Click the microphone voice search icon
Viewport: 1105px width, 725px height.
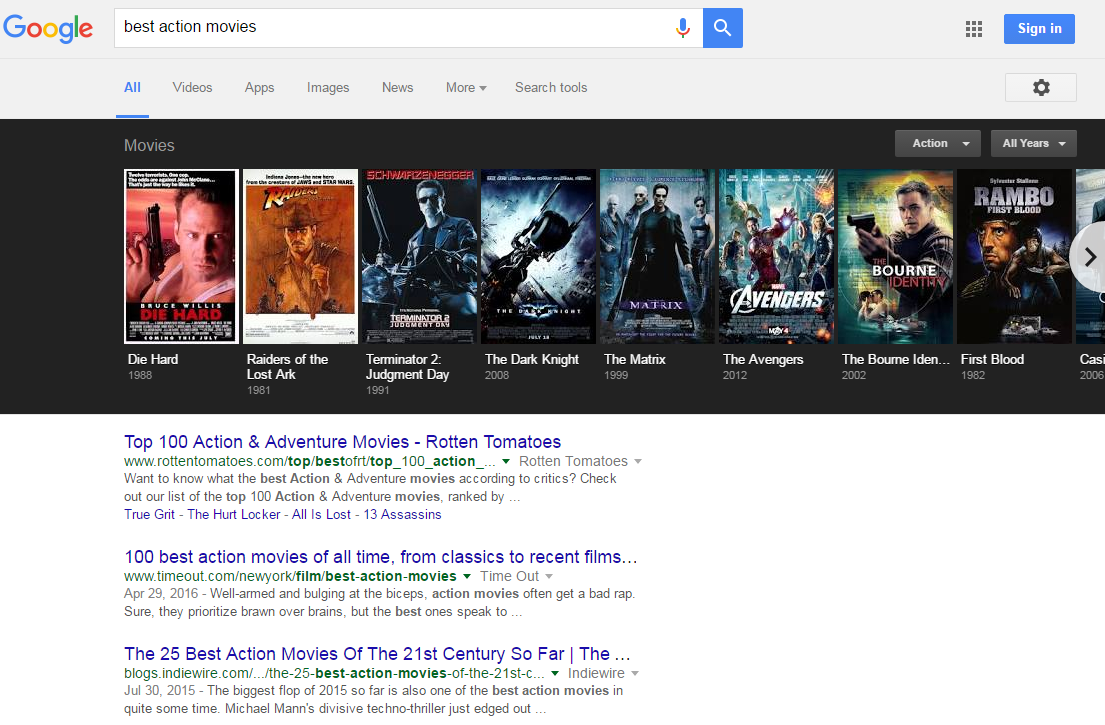(683, 28)
